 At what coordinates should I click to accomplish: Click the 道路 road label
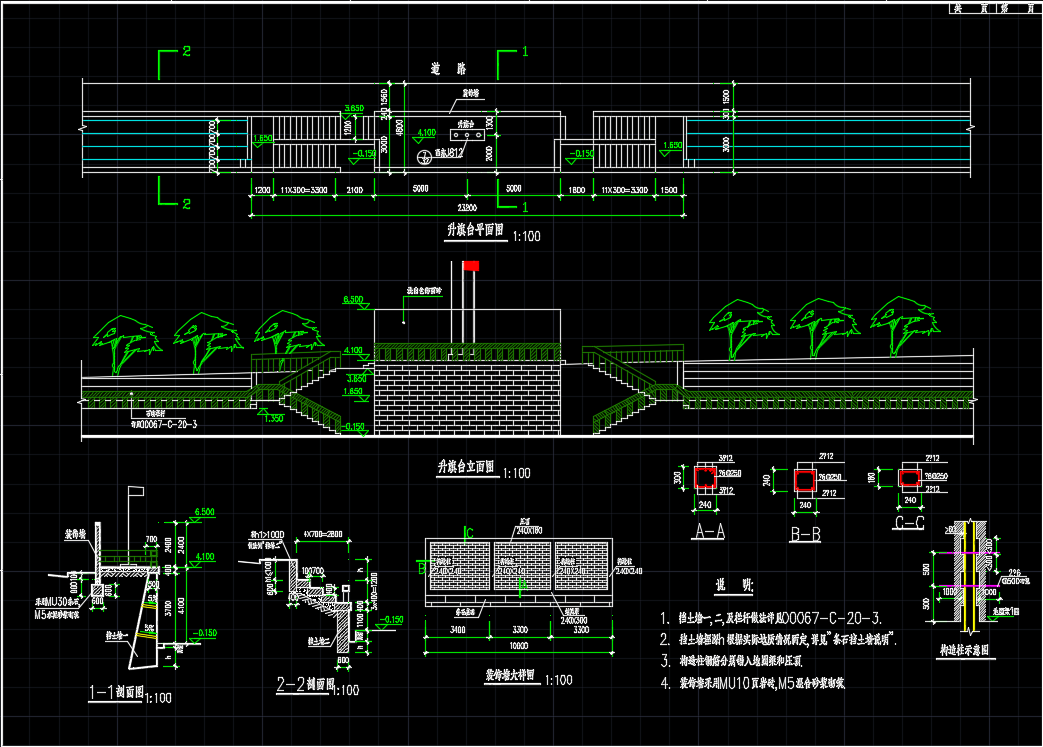click(448, 69)
